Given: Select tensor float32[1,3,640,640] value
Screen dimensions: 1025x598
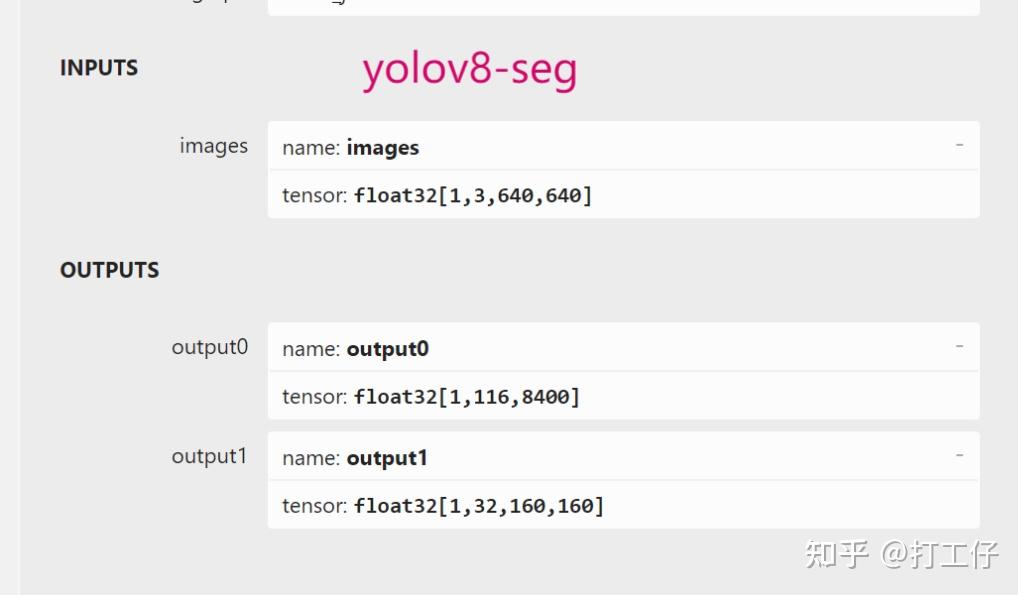Looking at the screenshot, I should (x=472, y=196).
